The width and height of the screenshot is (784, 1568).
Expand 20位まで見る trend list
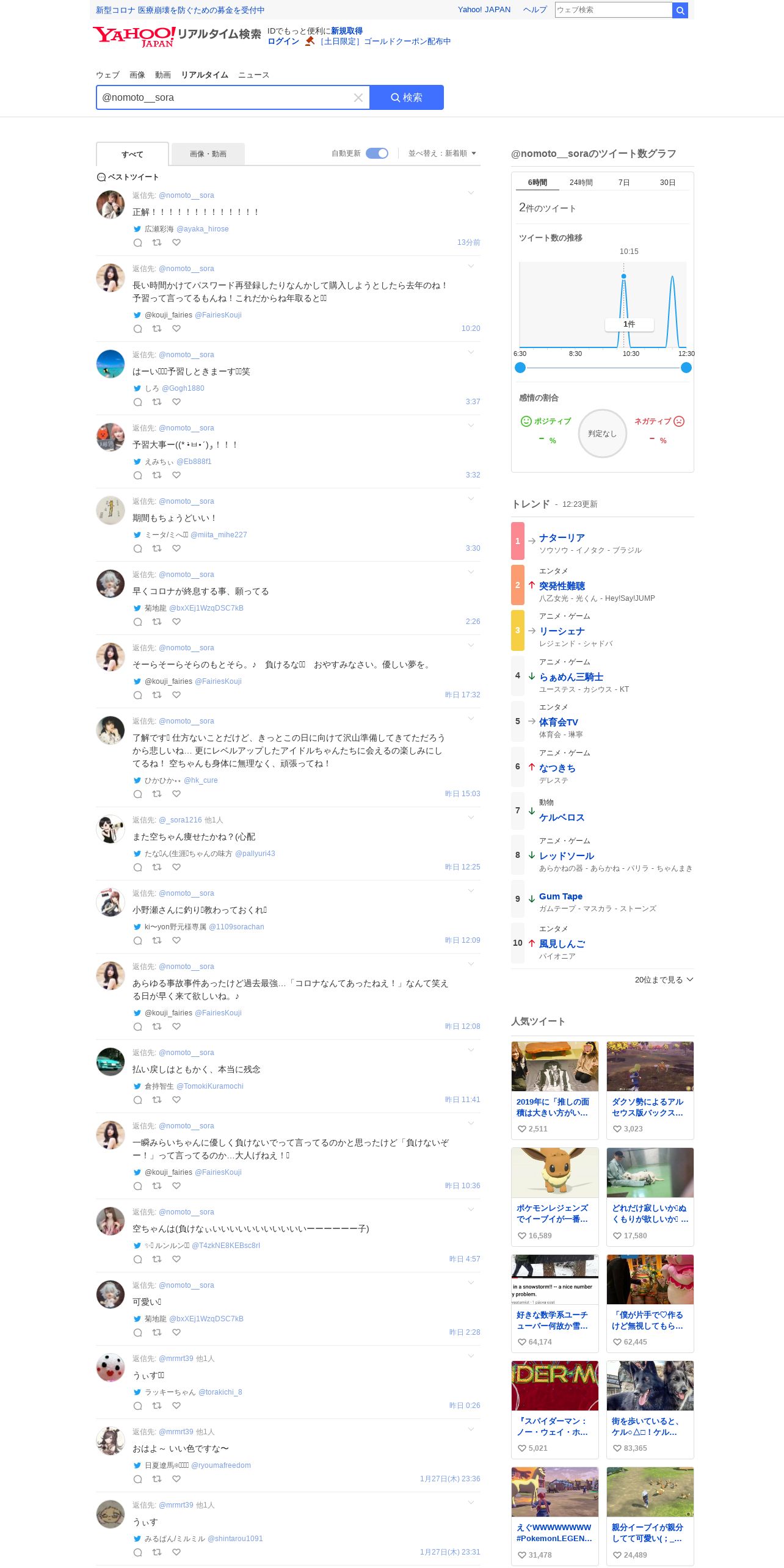664,979
